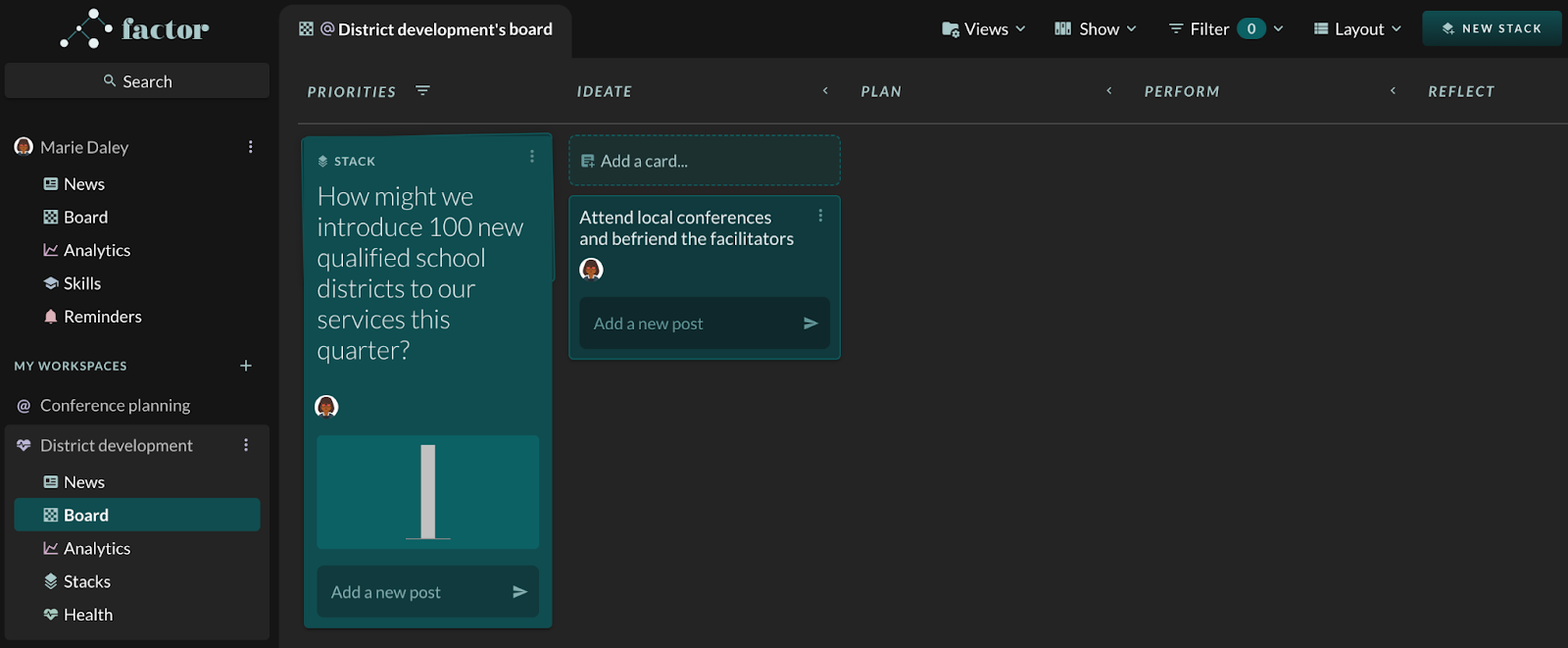The image size is (1568, 648).
Task: Open the Show dropdown
Action: [x=1096, y=29]
